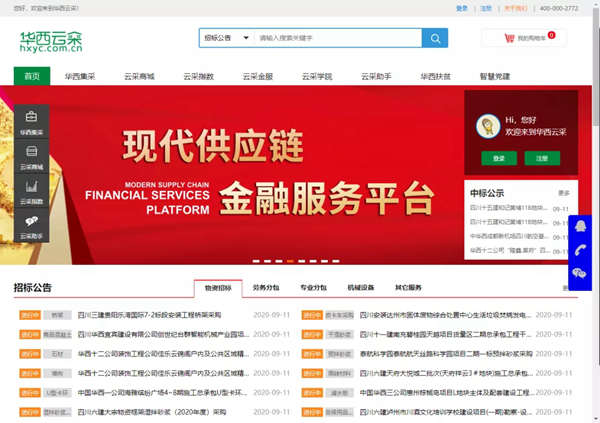Switch to the 其它服务 tab
The image size is (600, 423).
(408, 287)
